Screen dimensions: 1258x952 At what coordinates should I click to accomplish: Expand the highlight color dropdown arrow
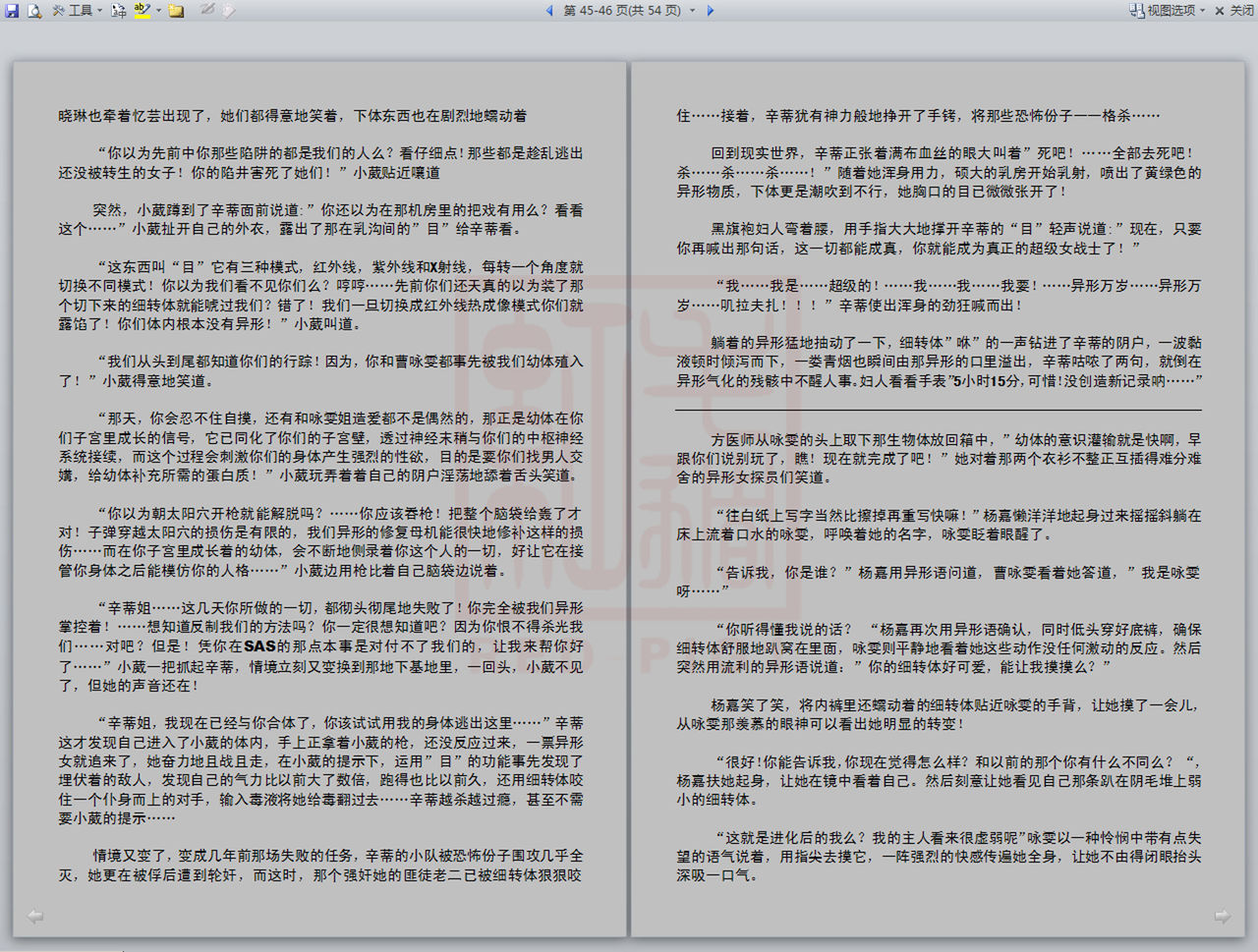158,11
